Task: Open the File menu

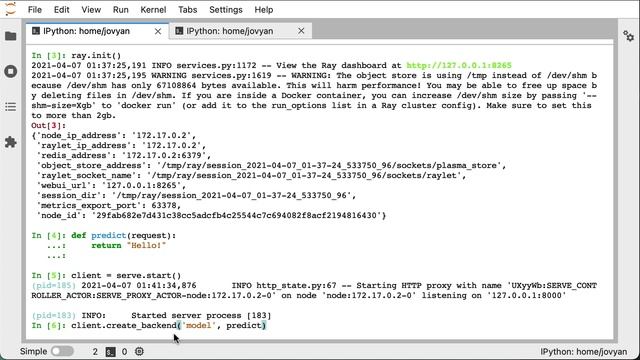Action: 35,10
